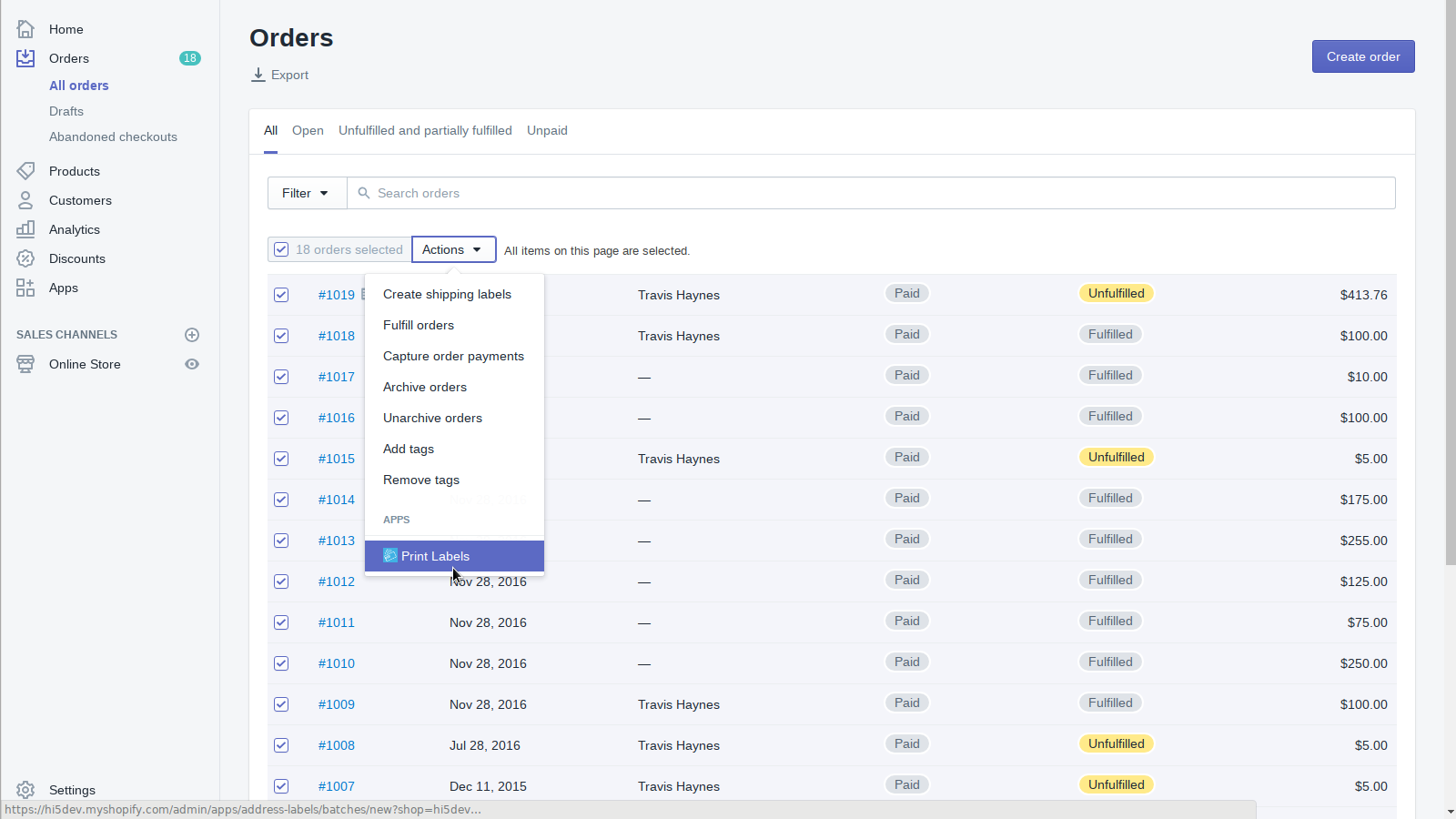This screenshot has height=819, width=1456.
Task: Open order #1009 link
Action: 336,704
